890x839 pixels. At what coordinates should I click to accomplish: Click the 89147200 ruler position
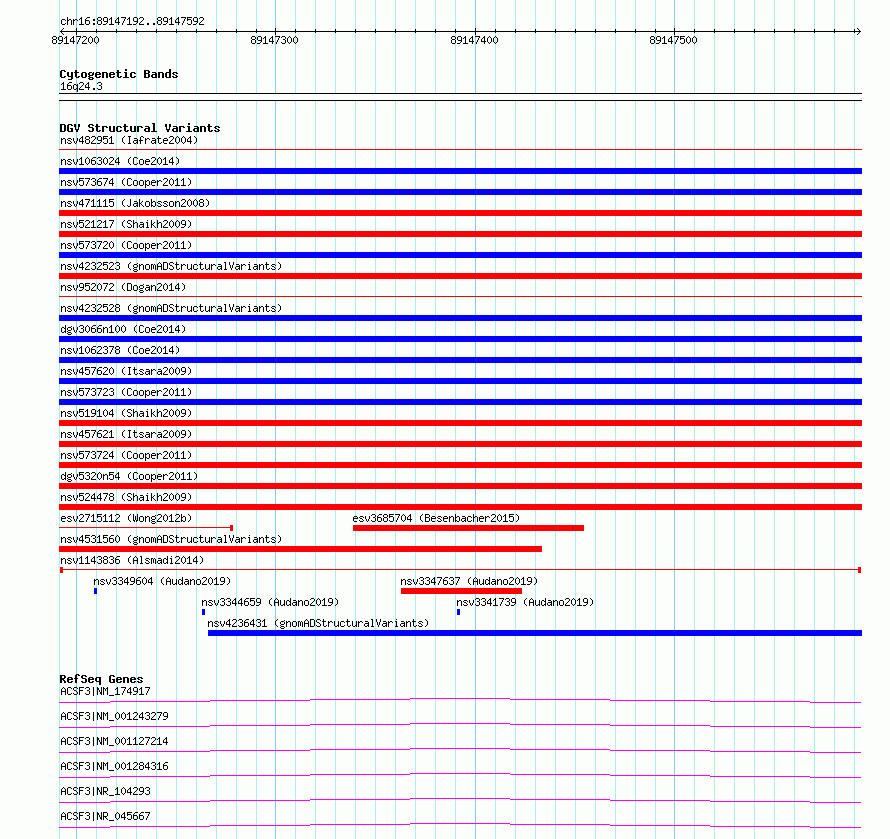(75, 40)
